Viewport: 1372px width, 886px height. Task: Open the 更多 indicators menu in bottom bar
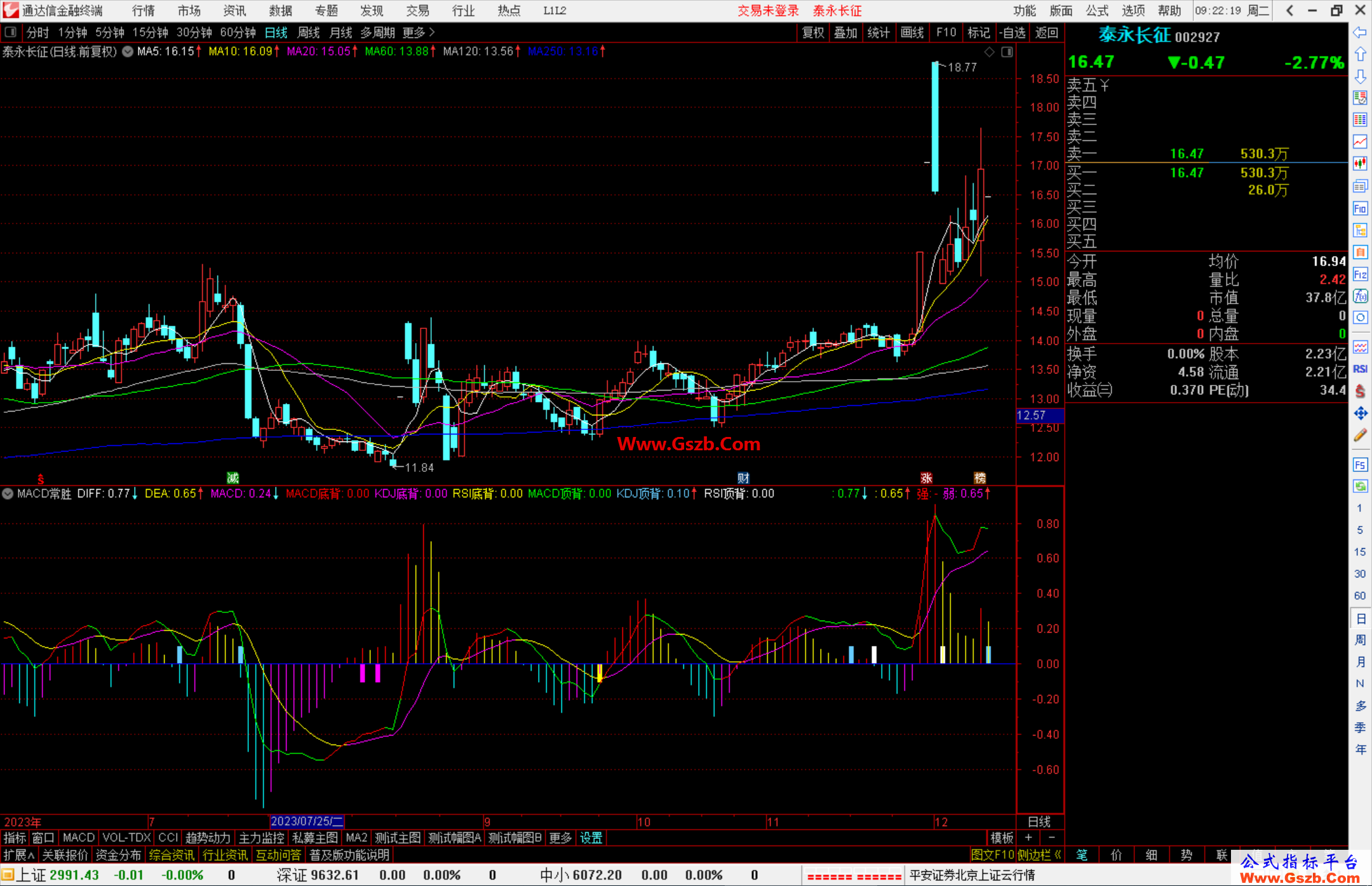(560, 838)
